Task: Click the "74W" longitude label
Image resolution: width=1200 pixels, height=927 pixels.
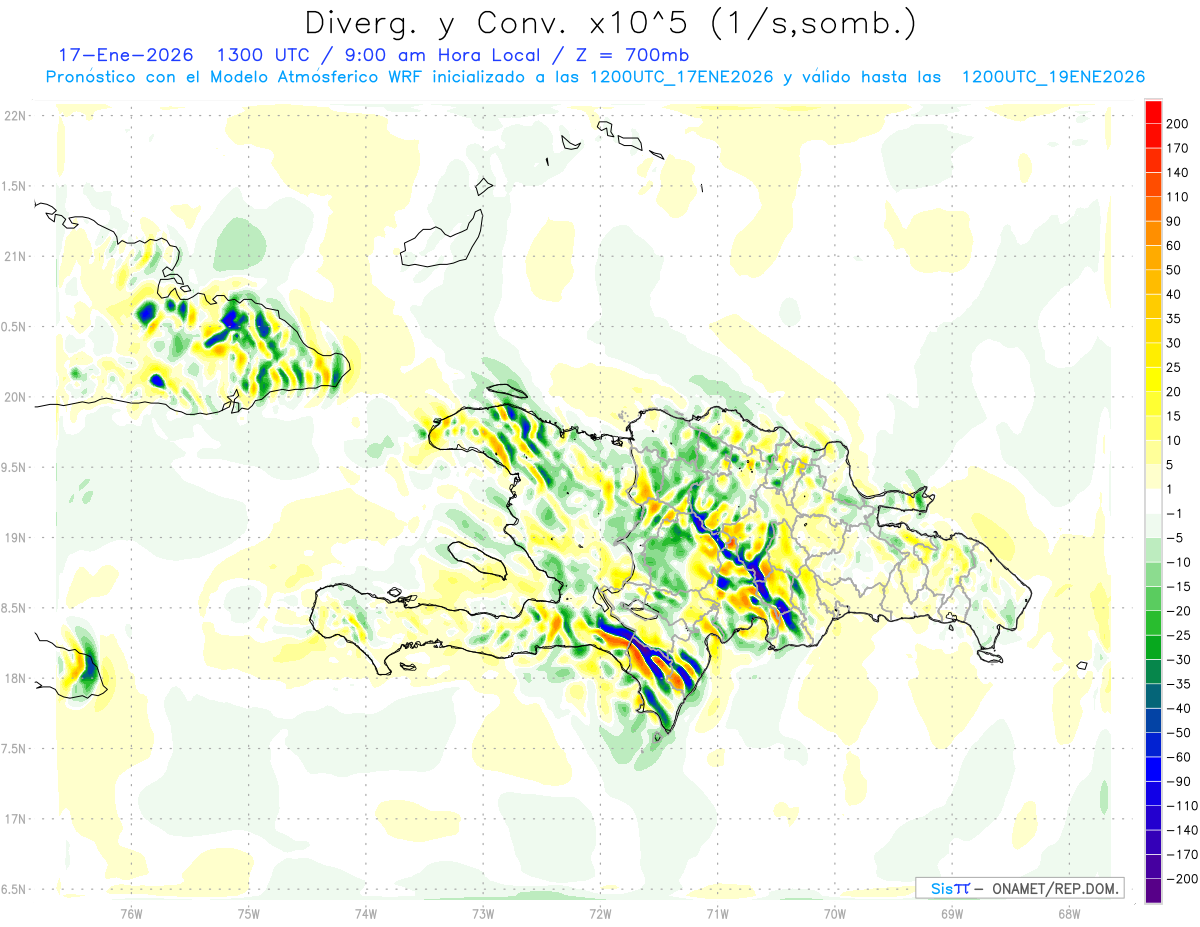Action: point(366,913)
